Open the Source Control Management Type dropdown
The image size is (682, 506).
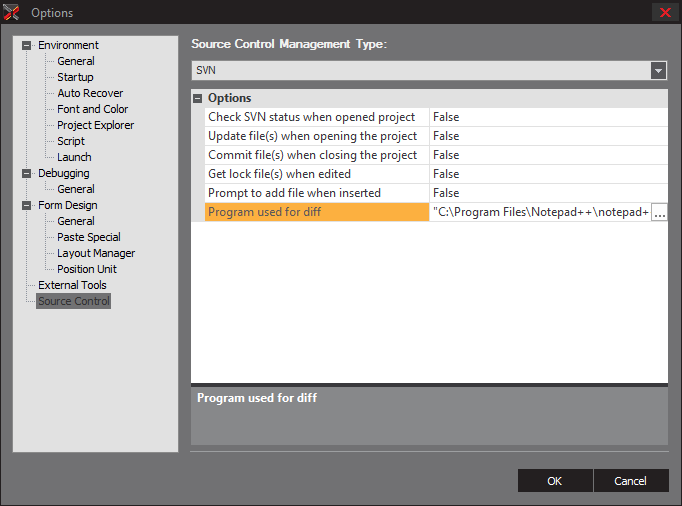[x=658, y=71]
